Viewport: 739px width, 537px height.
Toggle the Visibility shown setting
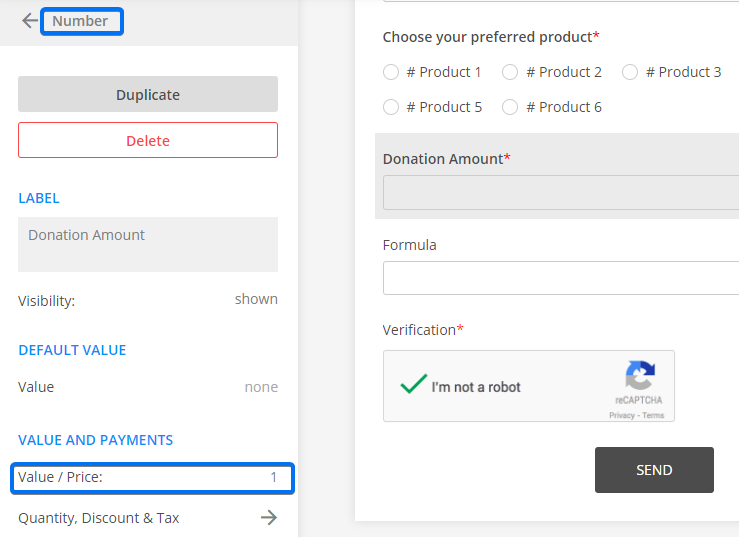click(x=256, y=299)
